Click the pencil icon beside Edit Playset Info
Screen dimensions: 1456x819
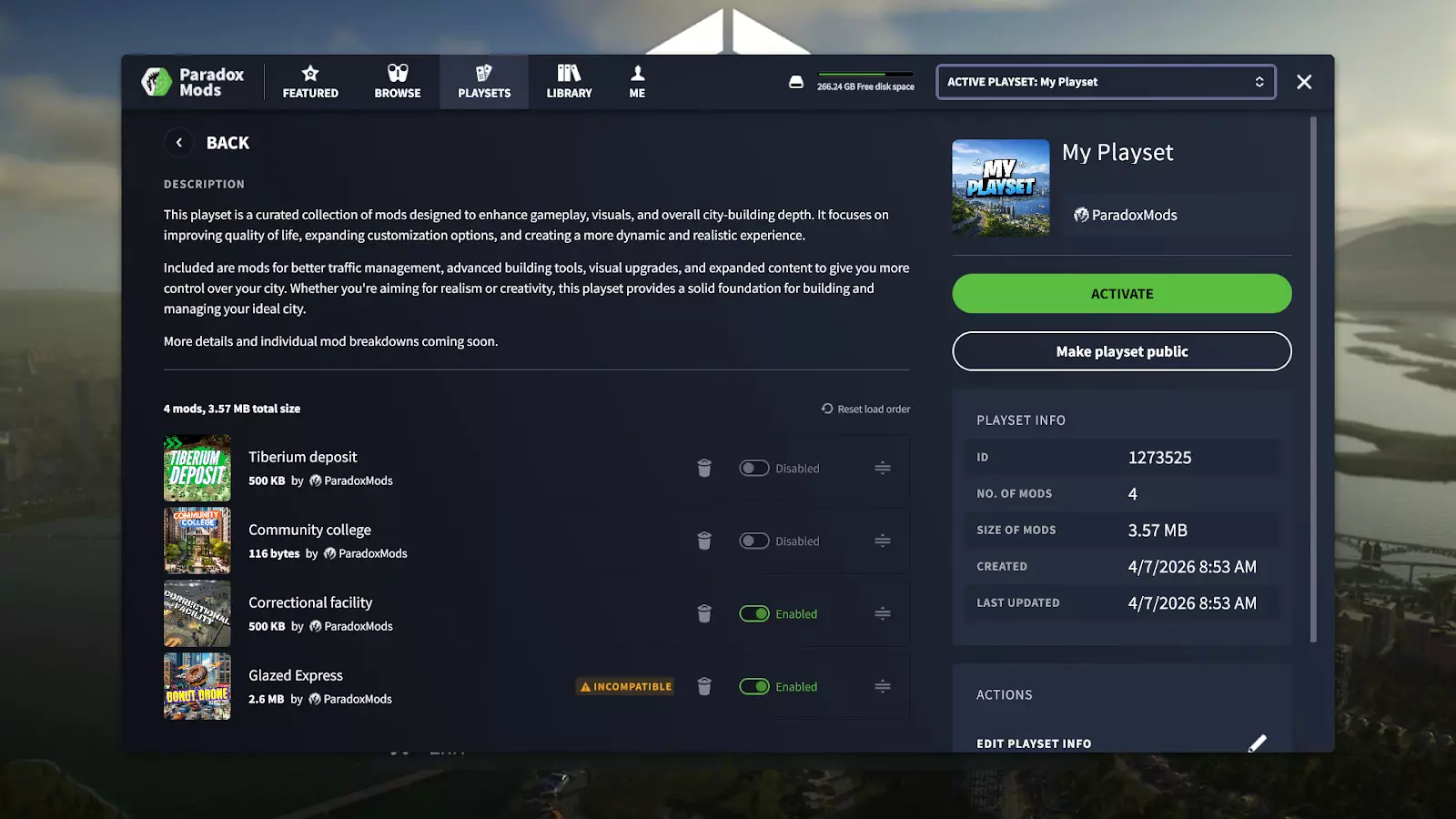pyautogui.click(x=1258, y=743)
